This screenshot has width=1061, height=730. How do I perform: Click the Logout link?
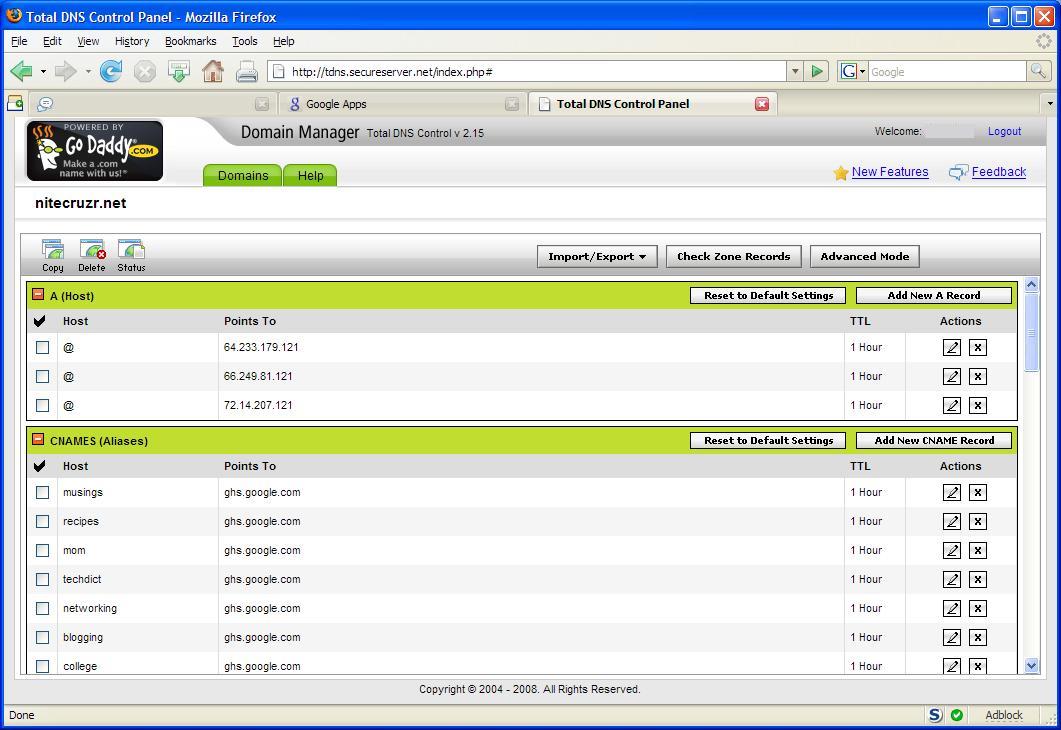tap(1004, 131)
